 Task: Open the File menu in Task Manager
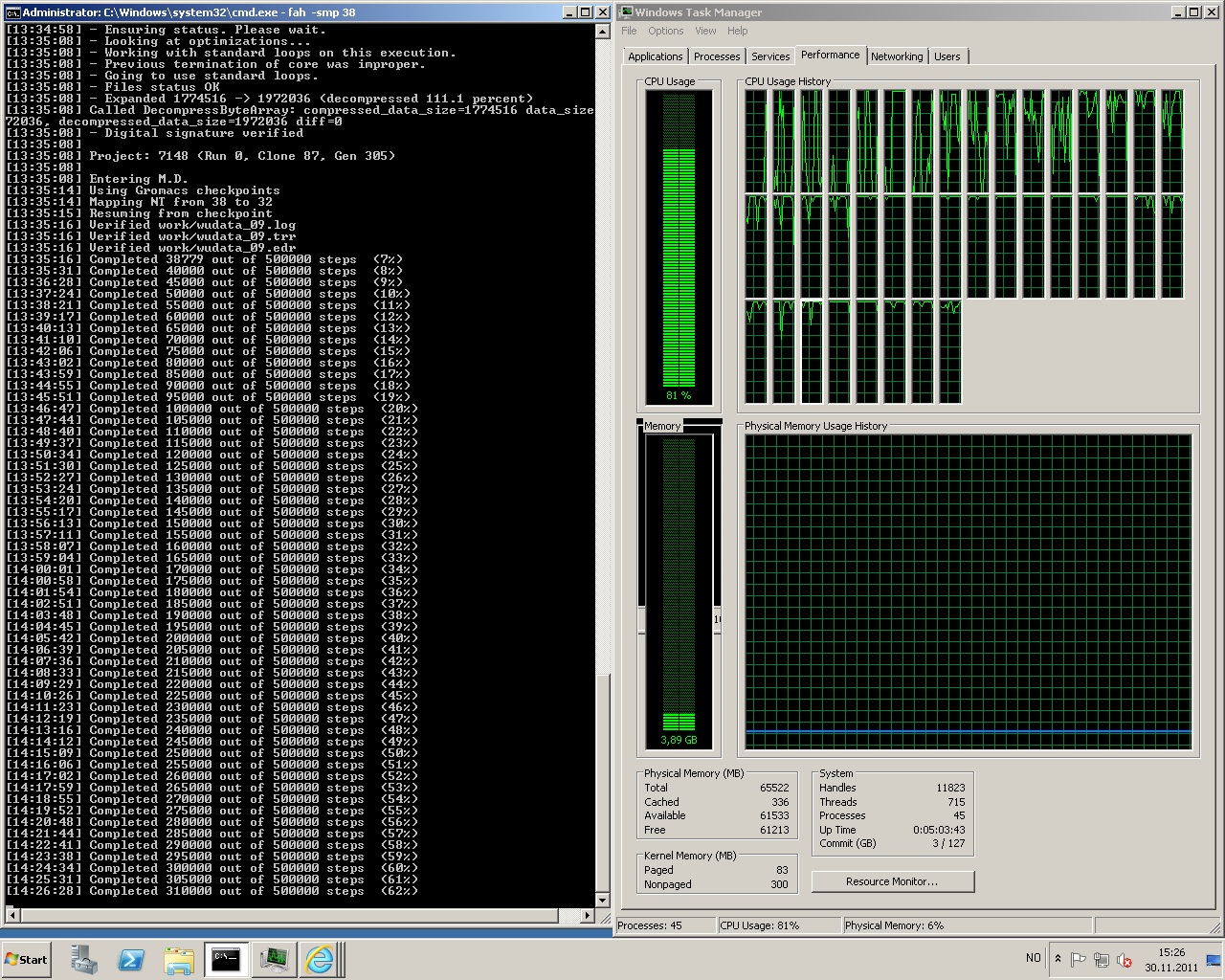click(629, 31)
